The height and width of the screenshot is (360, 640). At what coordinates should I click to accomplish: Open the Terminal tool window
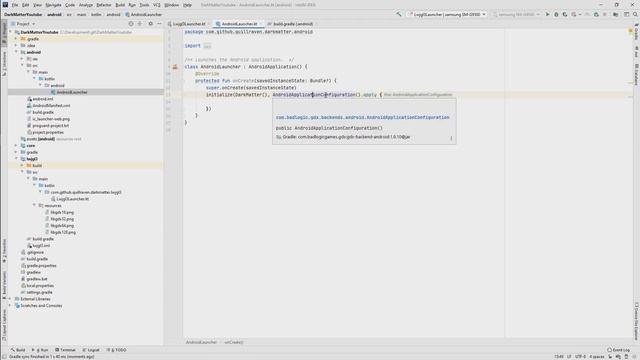[65, 350]
